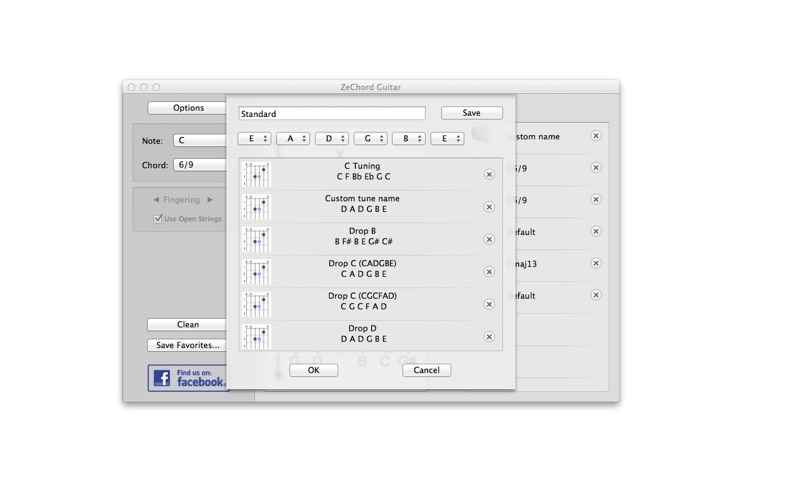Go to next fingering arrow
Image resolution: width=800 pixels, height=500 pixels.
pyautogui.click(x=210, y=199)
